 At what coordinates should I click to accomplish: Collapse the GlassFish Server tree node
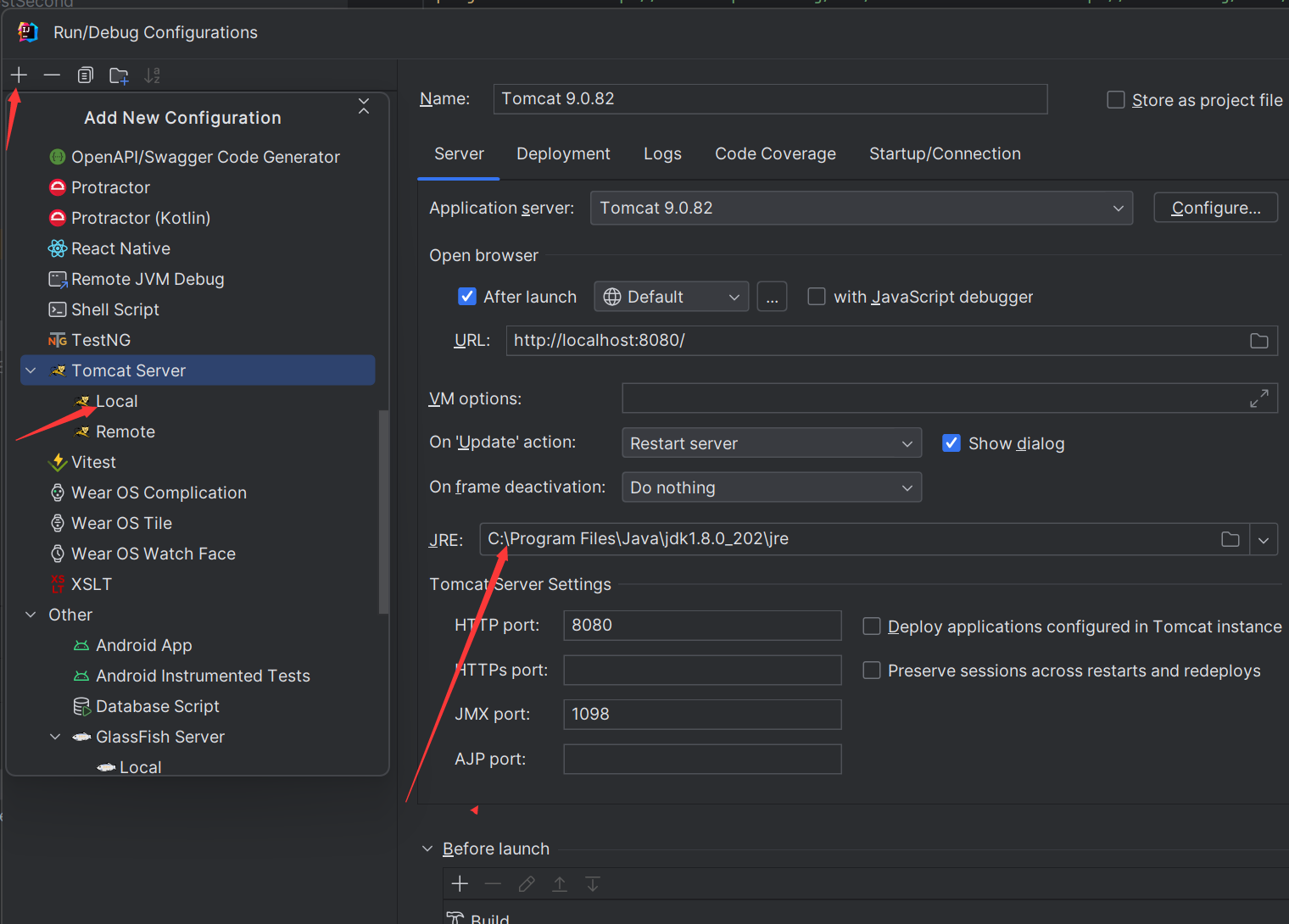[55, 737]
